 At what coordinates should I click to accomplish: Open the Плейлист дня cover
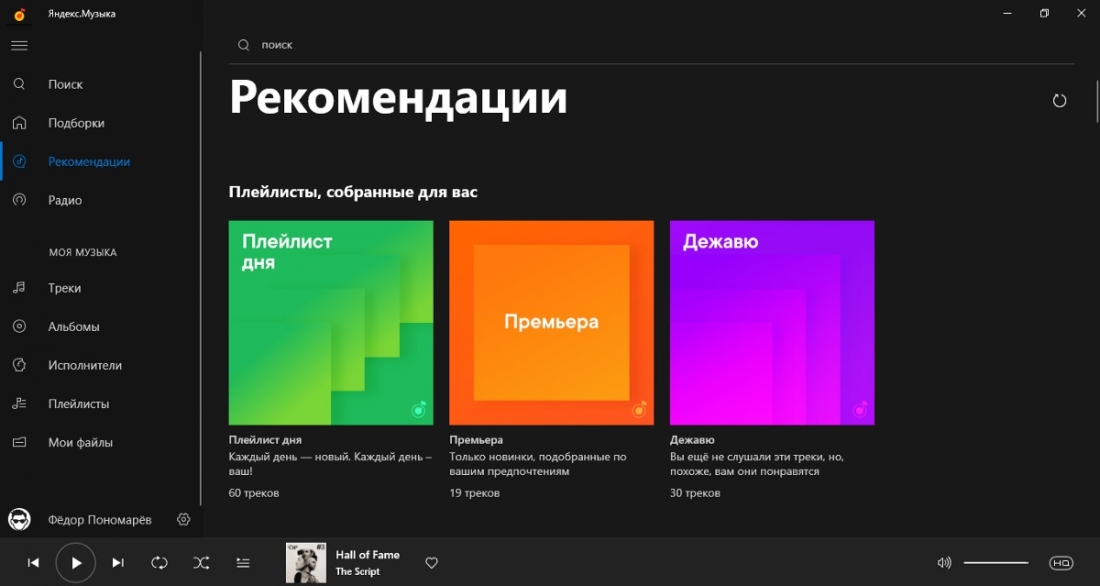click(x=331, y=323)
